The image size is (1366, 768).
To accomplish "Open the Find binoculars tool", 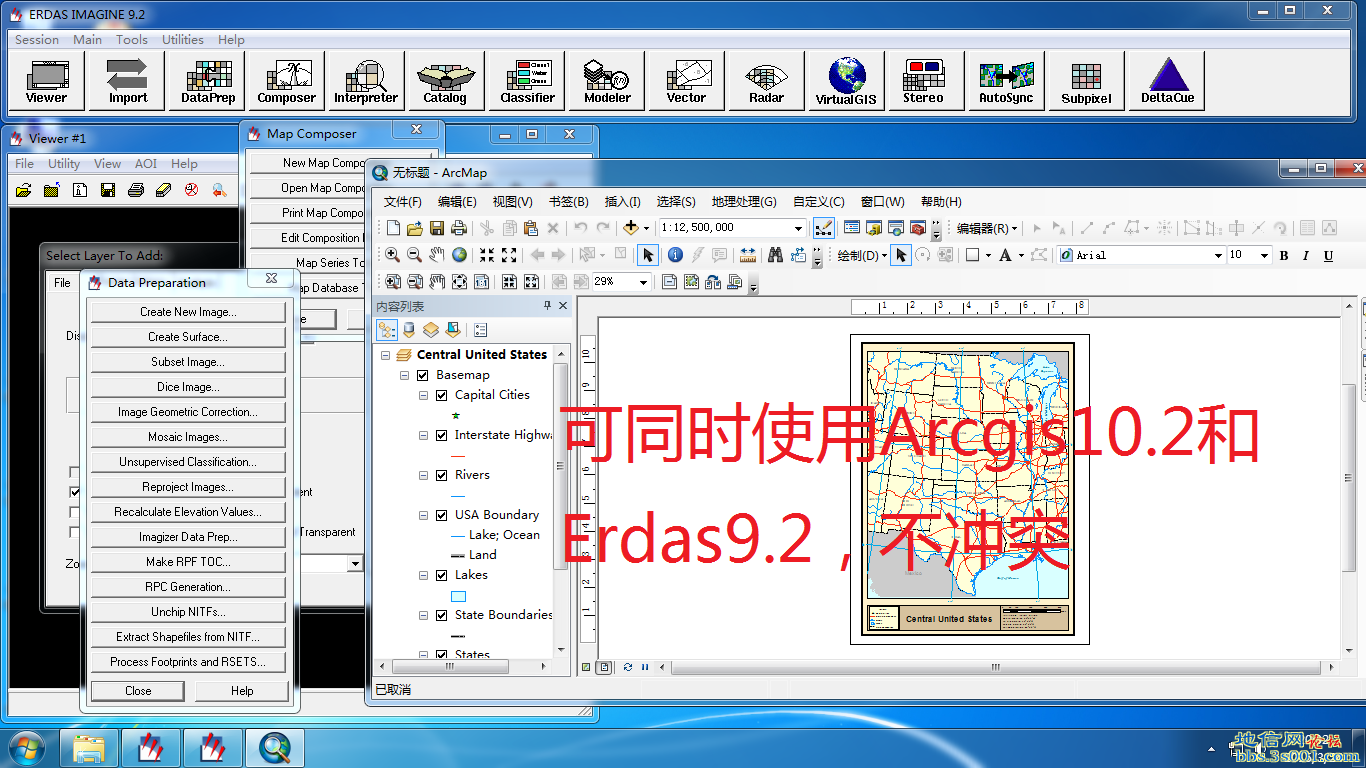I will tap(775, 255).
